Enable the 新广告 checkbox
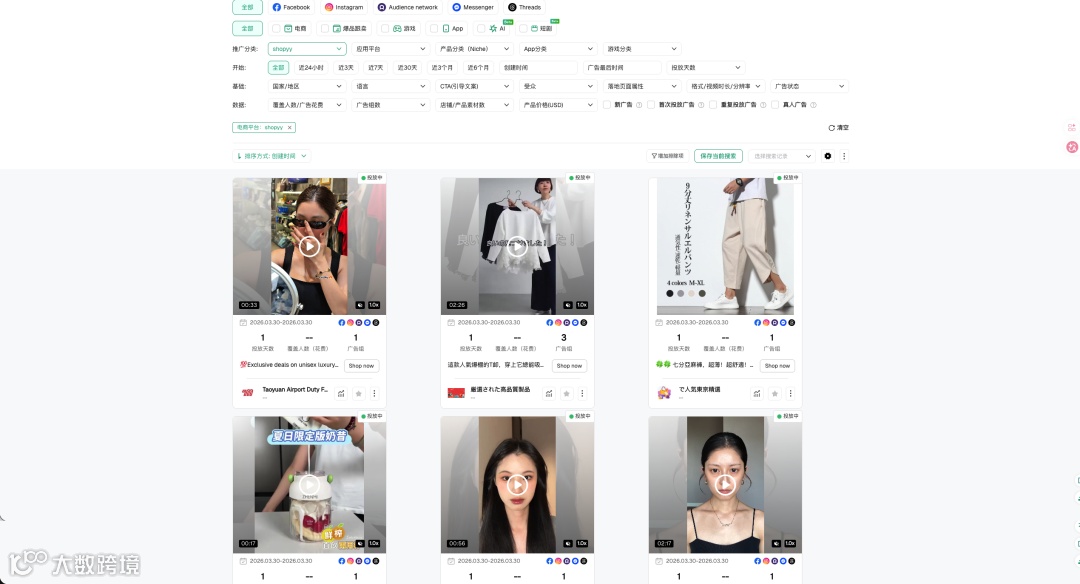 (607, 105)
